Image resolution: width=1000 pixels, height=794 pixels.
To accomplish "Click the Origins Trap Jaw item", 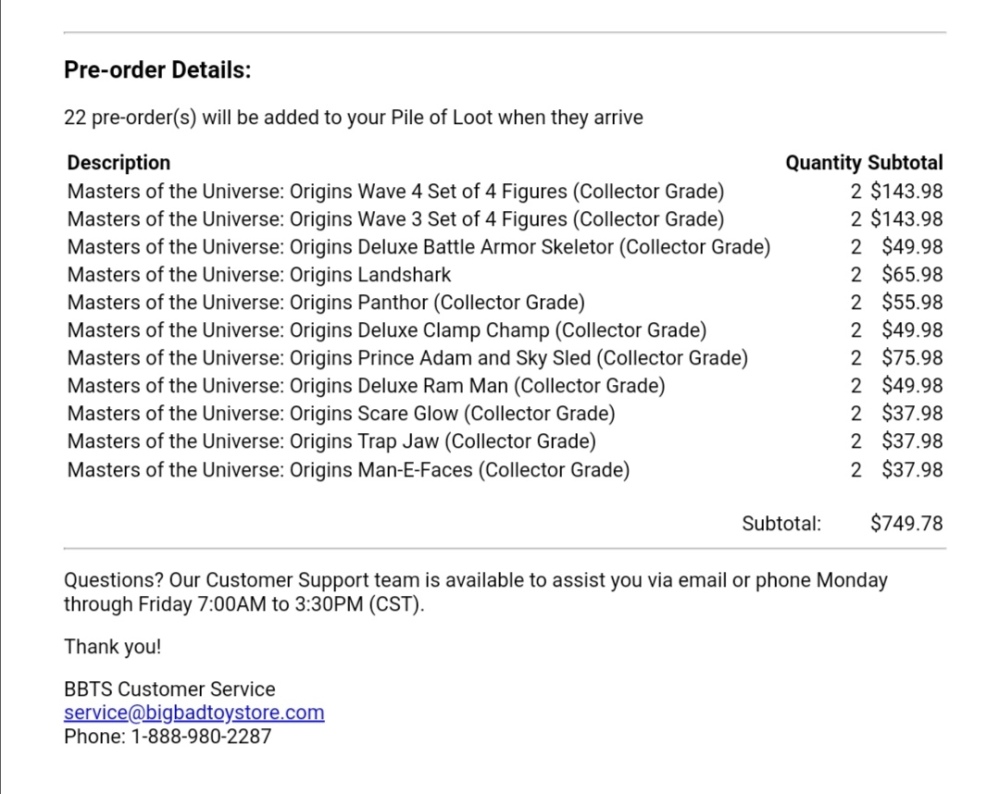I will (332, 441).
